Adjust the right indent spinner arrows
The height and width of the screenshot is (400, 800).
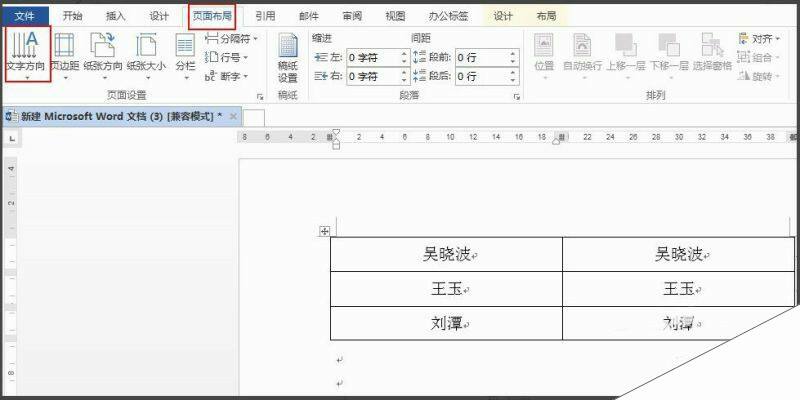(405, 77)
